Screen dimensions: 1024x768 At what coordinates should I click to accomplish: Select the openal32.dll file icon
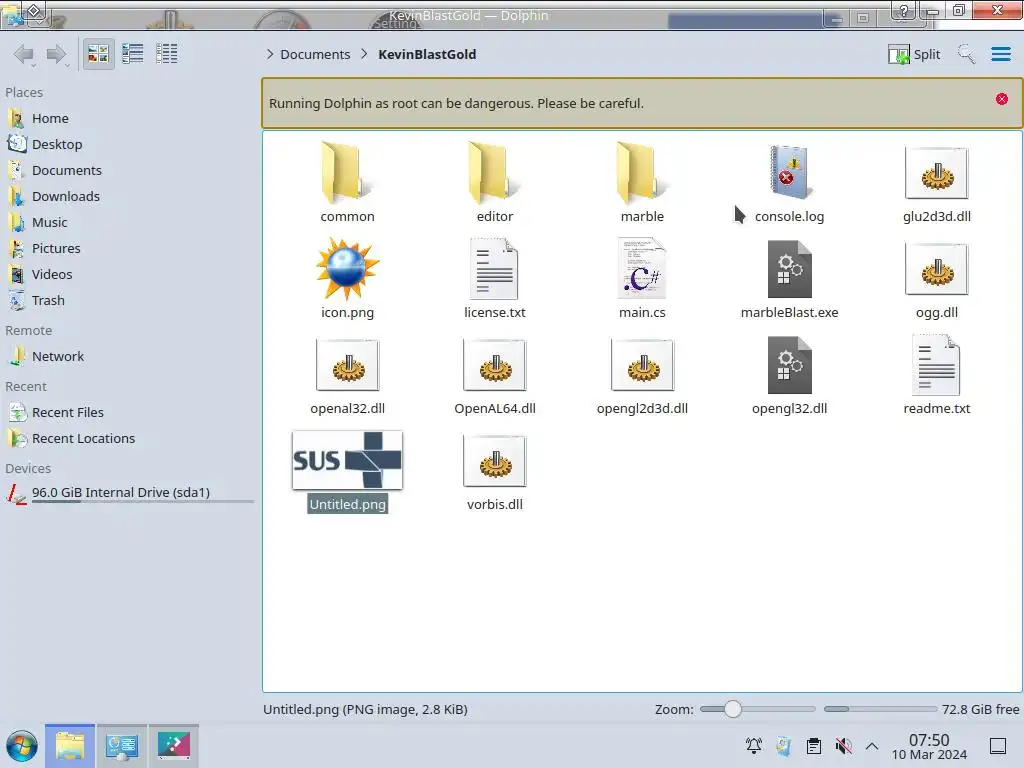(x=347, y=365)
